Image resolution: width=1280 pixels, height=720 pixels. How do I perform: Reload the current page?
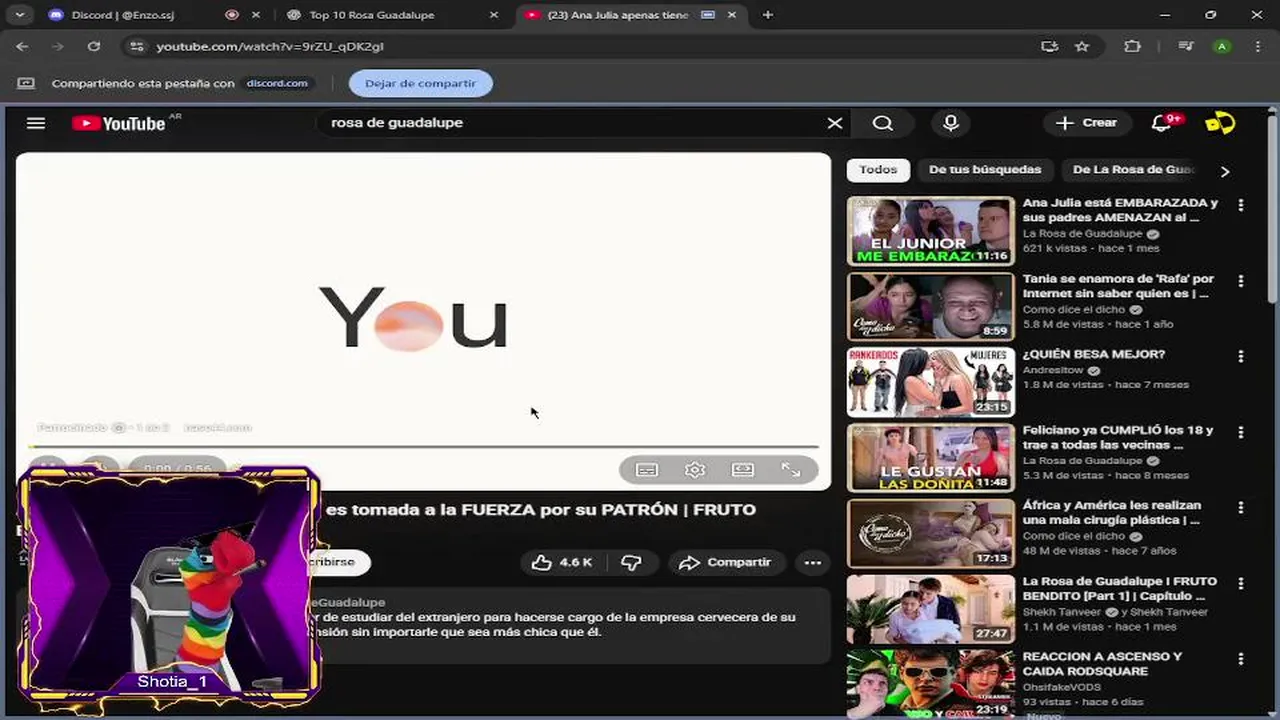click(94, 46)
